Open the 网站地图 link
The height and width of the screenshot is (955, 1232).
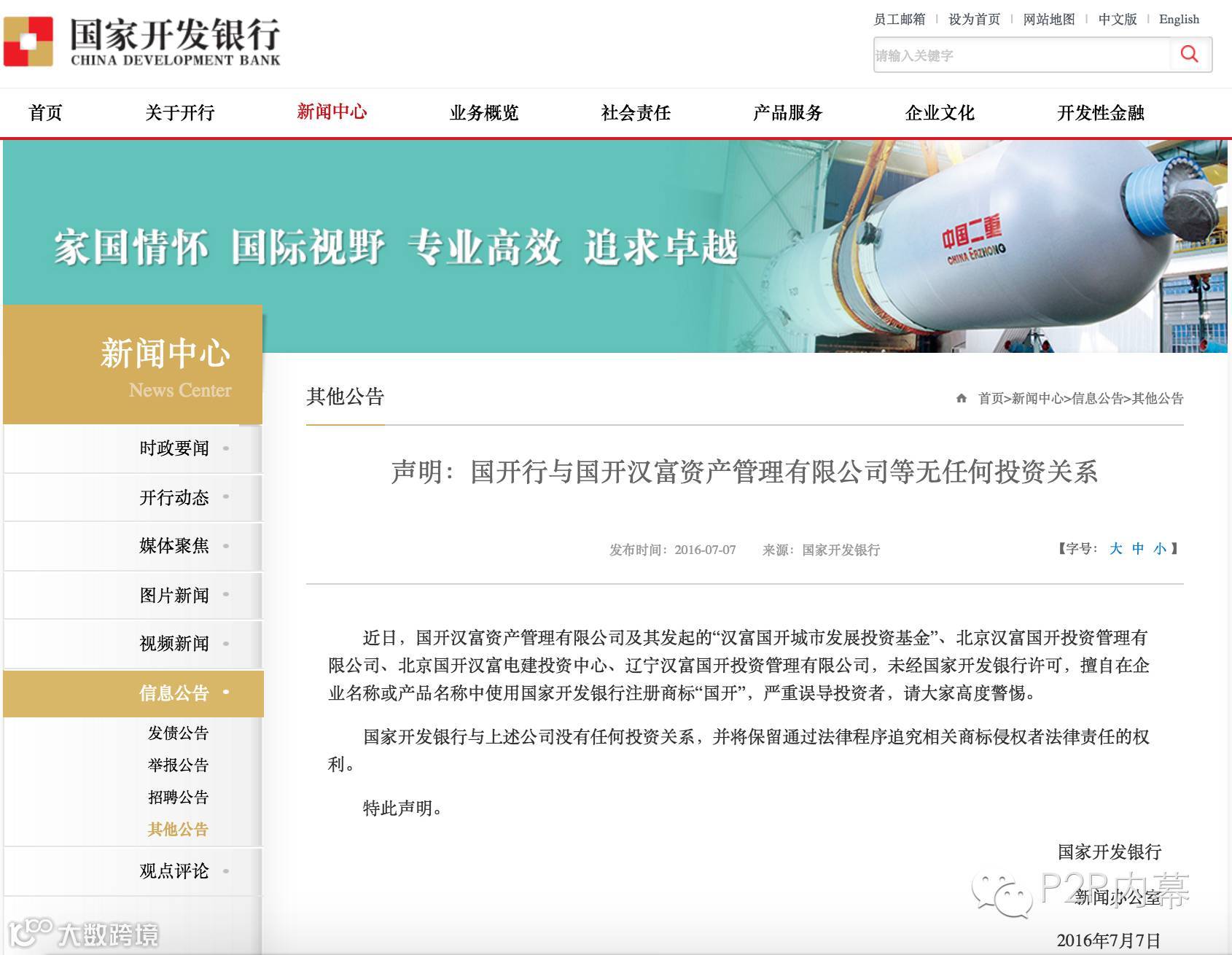1049,19
